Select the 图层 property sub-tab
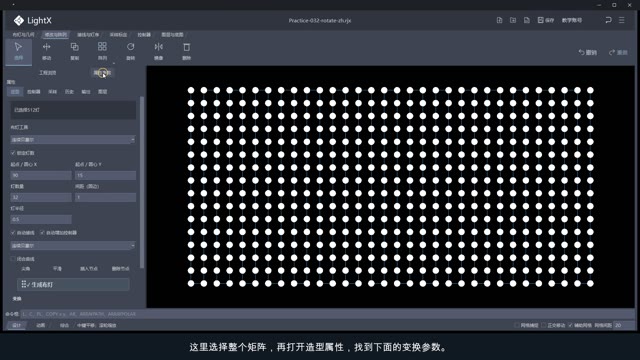This screenshot has width=640, height=360. click(102, 92)
